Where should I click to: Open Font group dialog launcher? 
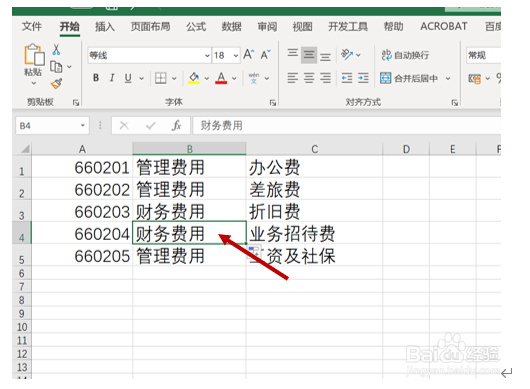pyautogui.click(x=272, y=102)
